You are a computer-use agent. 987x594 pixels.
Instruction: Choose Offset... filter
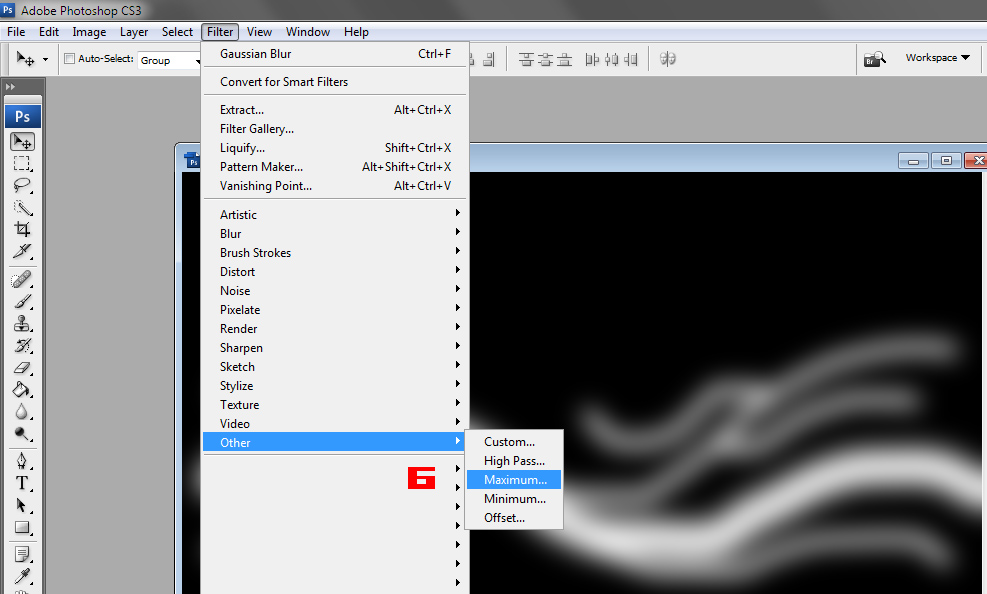(x=514, y=517)
